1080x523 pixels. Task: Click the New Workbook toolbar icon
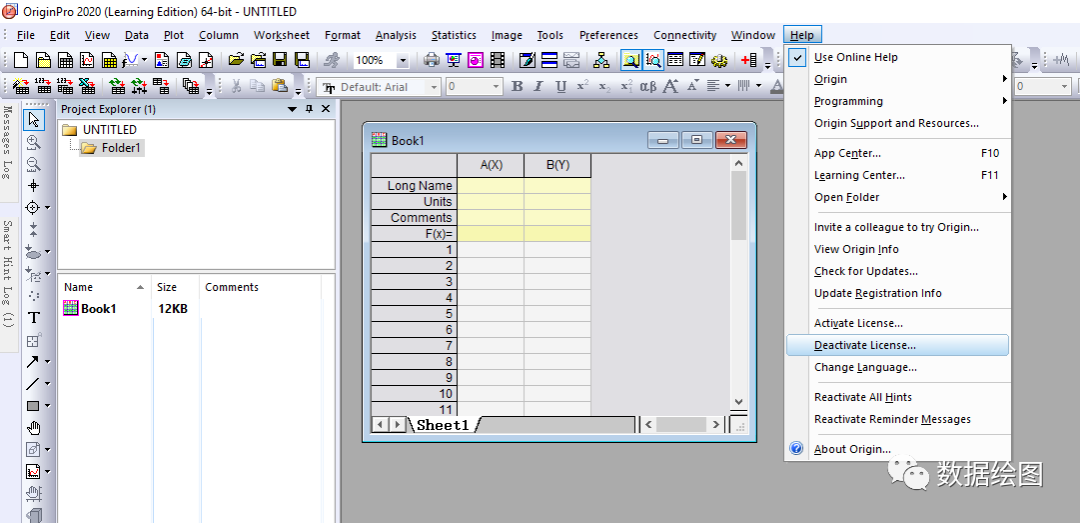click(65, 61)
